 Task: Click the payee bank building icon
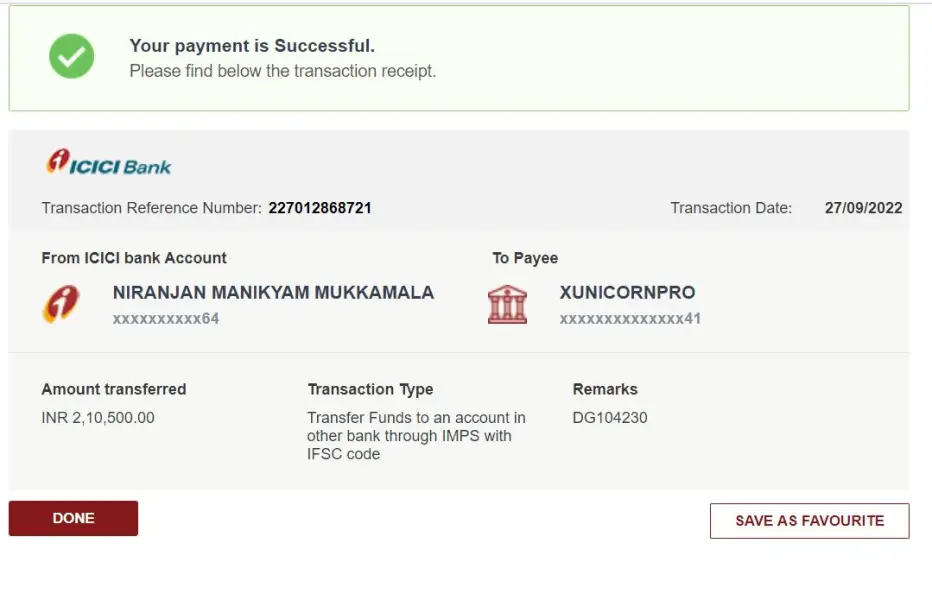(x=508, y=304)
